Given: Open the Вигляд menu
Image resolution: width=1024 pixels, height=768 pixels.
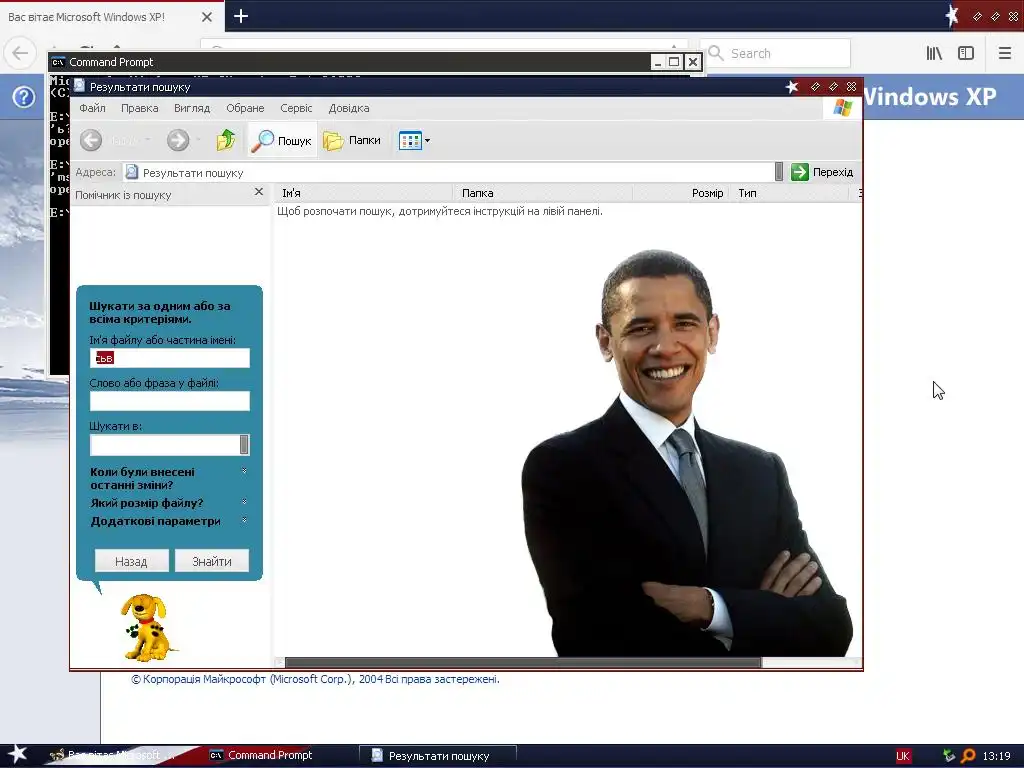Looking at the screenshot, I should coord(192,108).
